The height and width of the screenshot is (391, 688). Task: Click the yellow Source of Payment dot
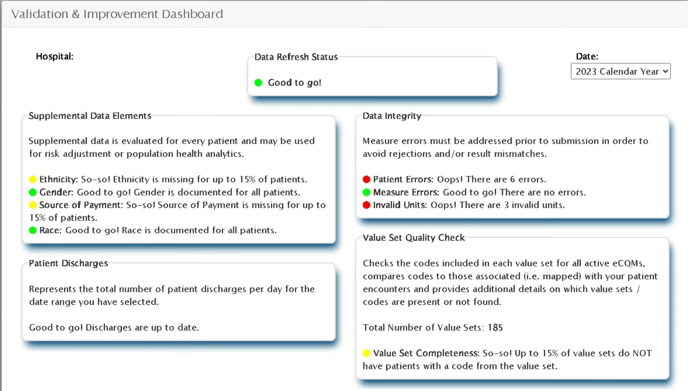point(32,205)
